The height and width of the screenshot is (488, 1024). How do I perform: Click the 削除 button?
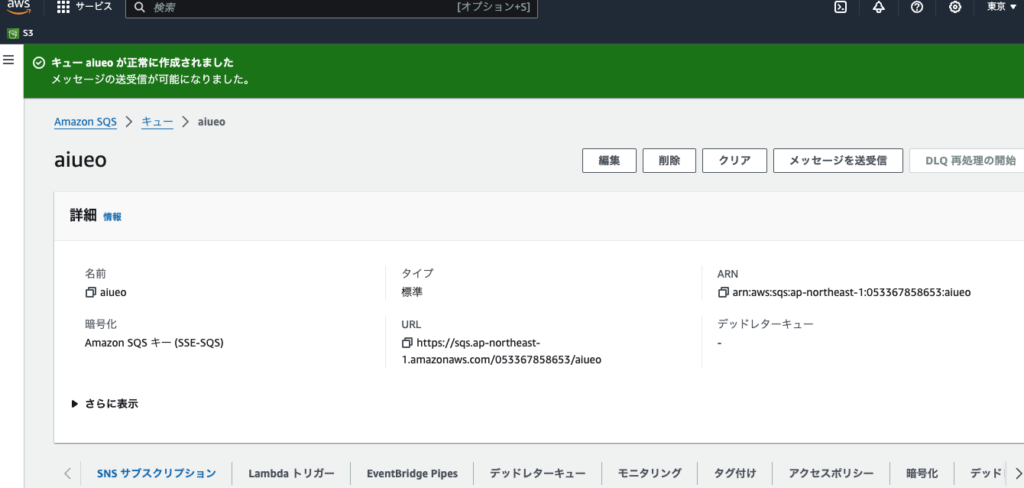pos(669,161)
